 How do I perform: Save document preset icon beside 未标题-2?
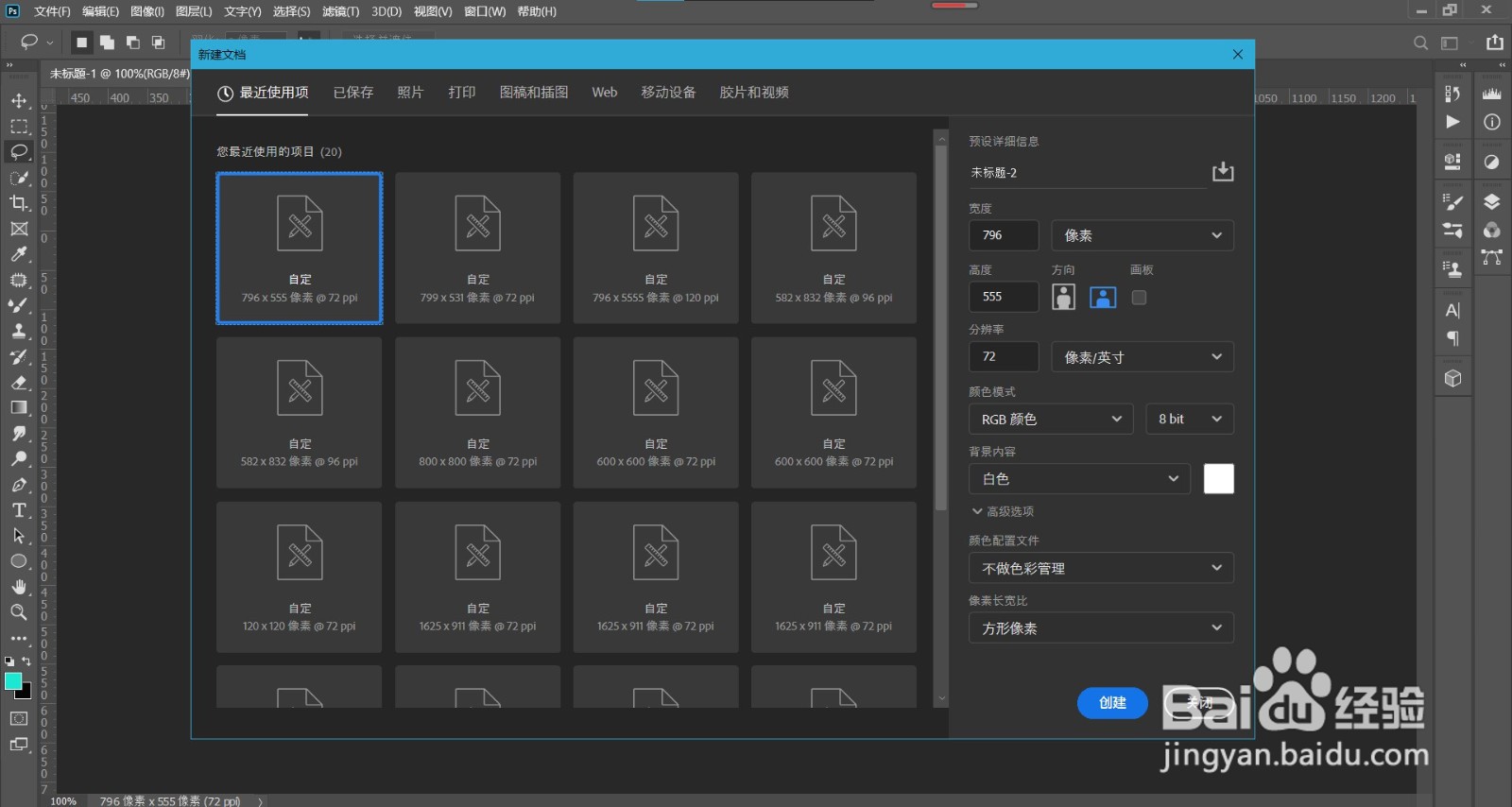tap(1223, 172)
